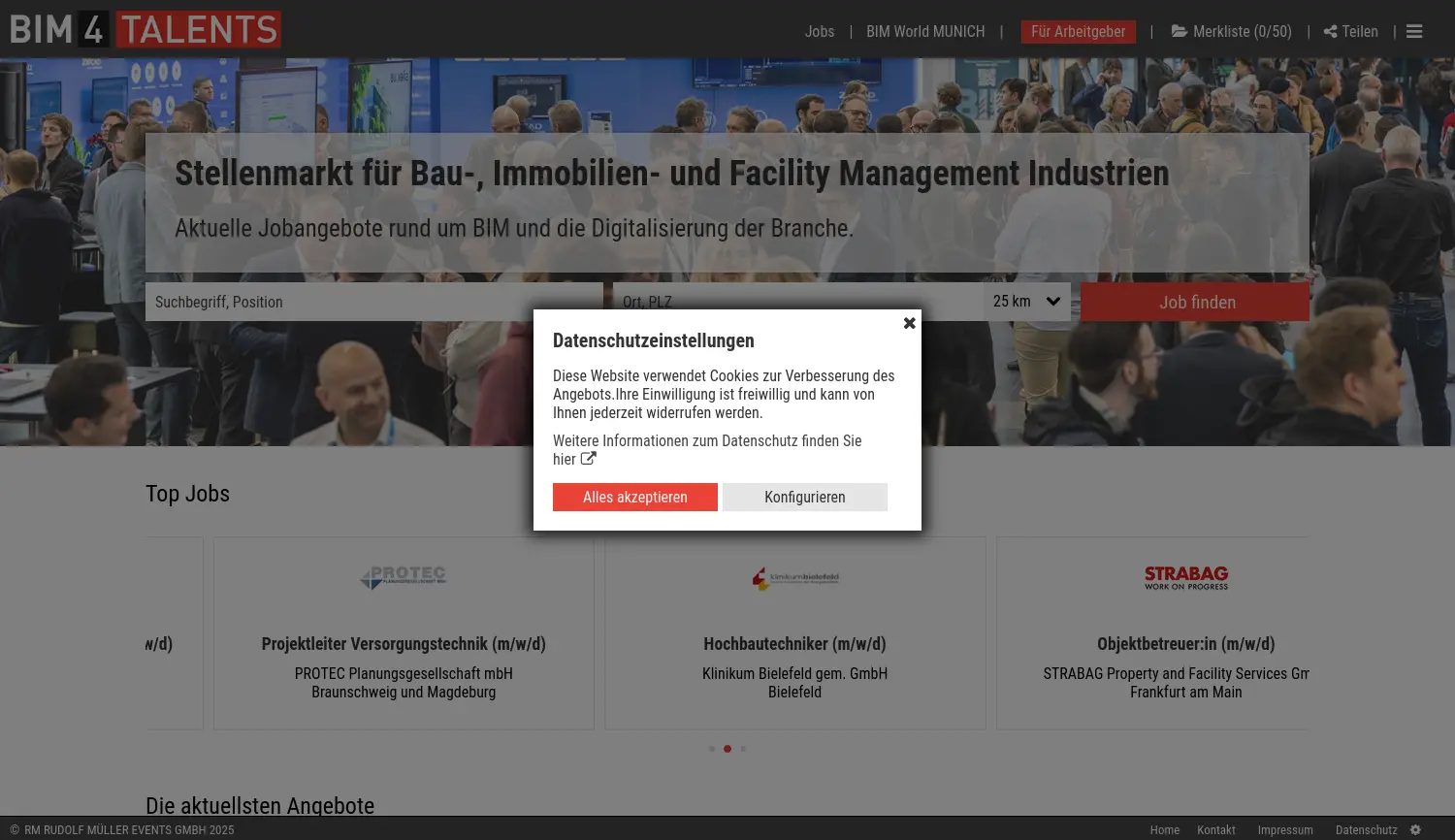Click the Konfigurieren button
The height and width of the screenshot is (840, 1455).
(805, 497)
